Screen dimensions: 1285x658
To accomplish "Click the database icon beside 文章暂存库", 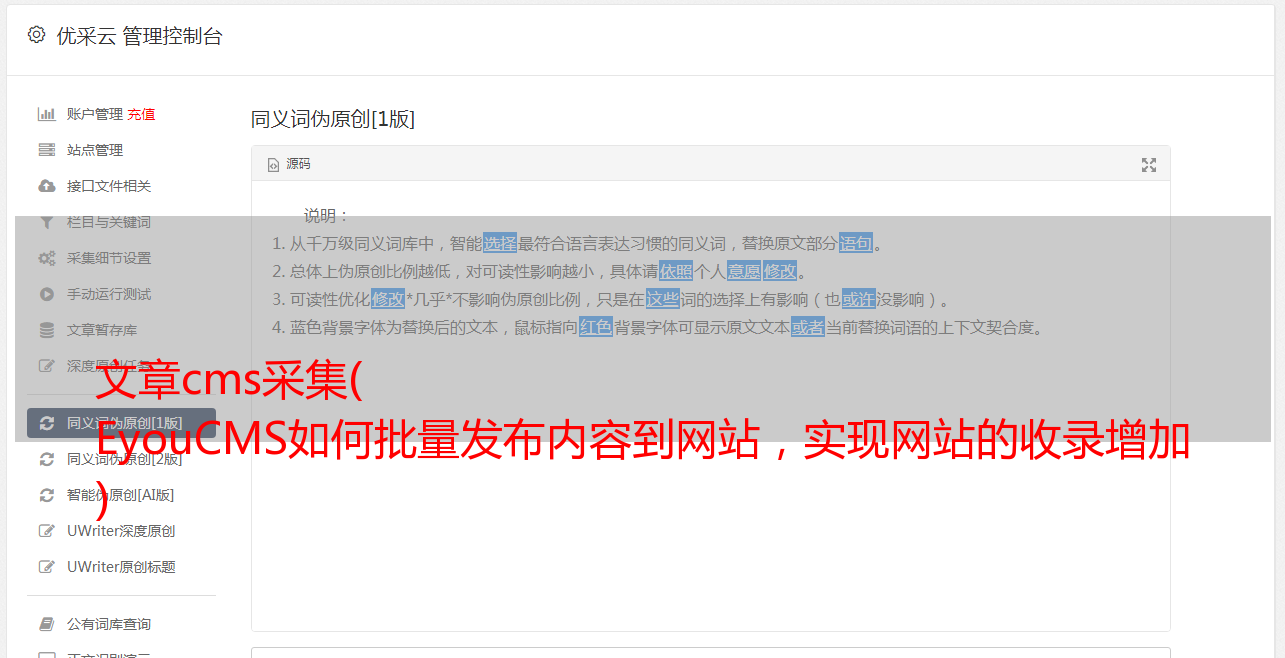I will coord(46,330).
